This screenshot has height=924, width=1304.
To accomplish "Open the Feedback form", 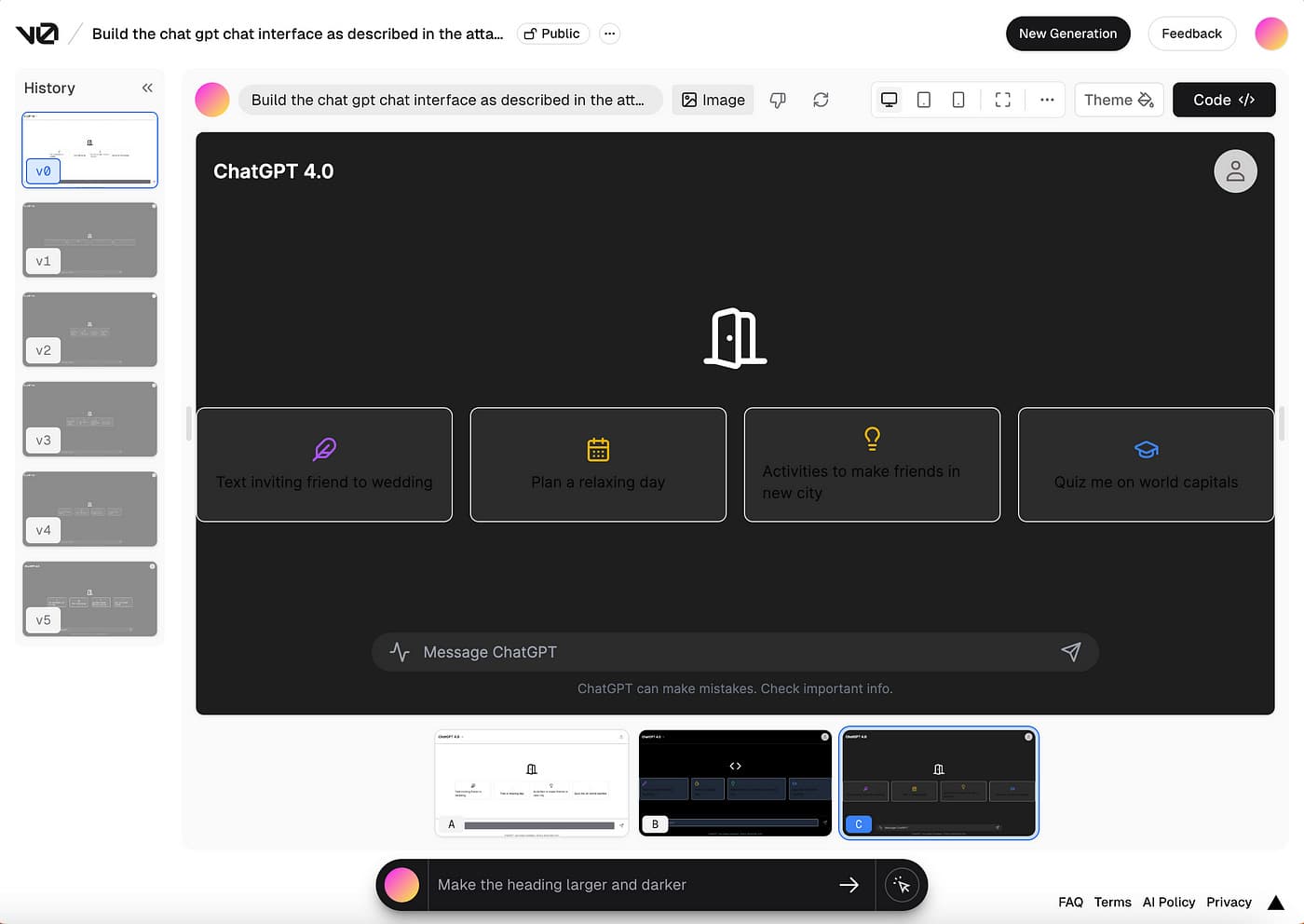I will [x=1191, y=34].
